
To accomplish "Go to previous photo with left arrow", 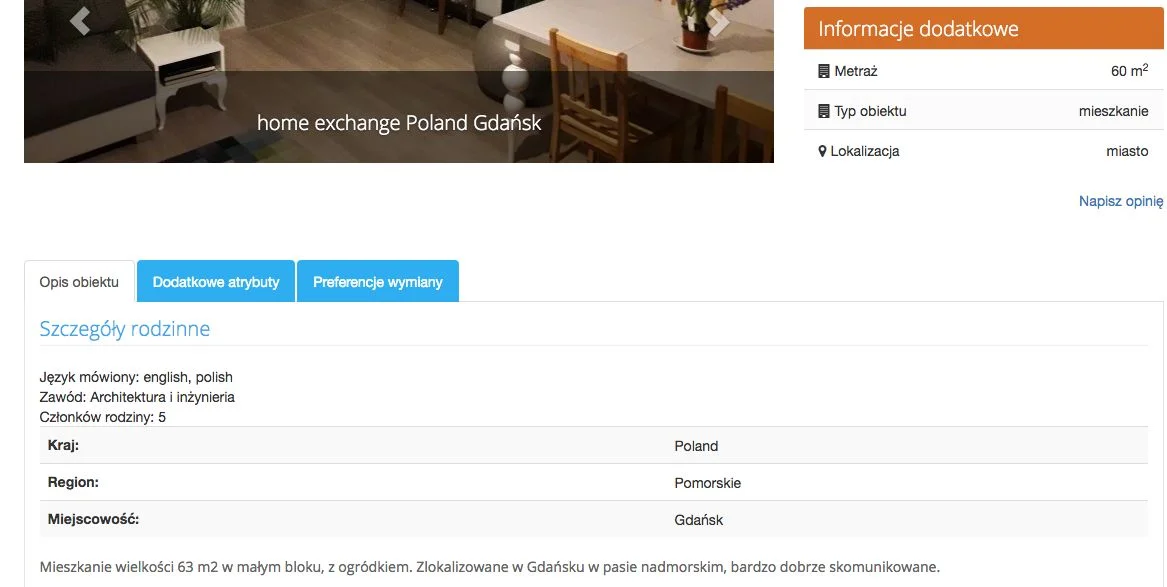I will point(80,20).
